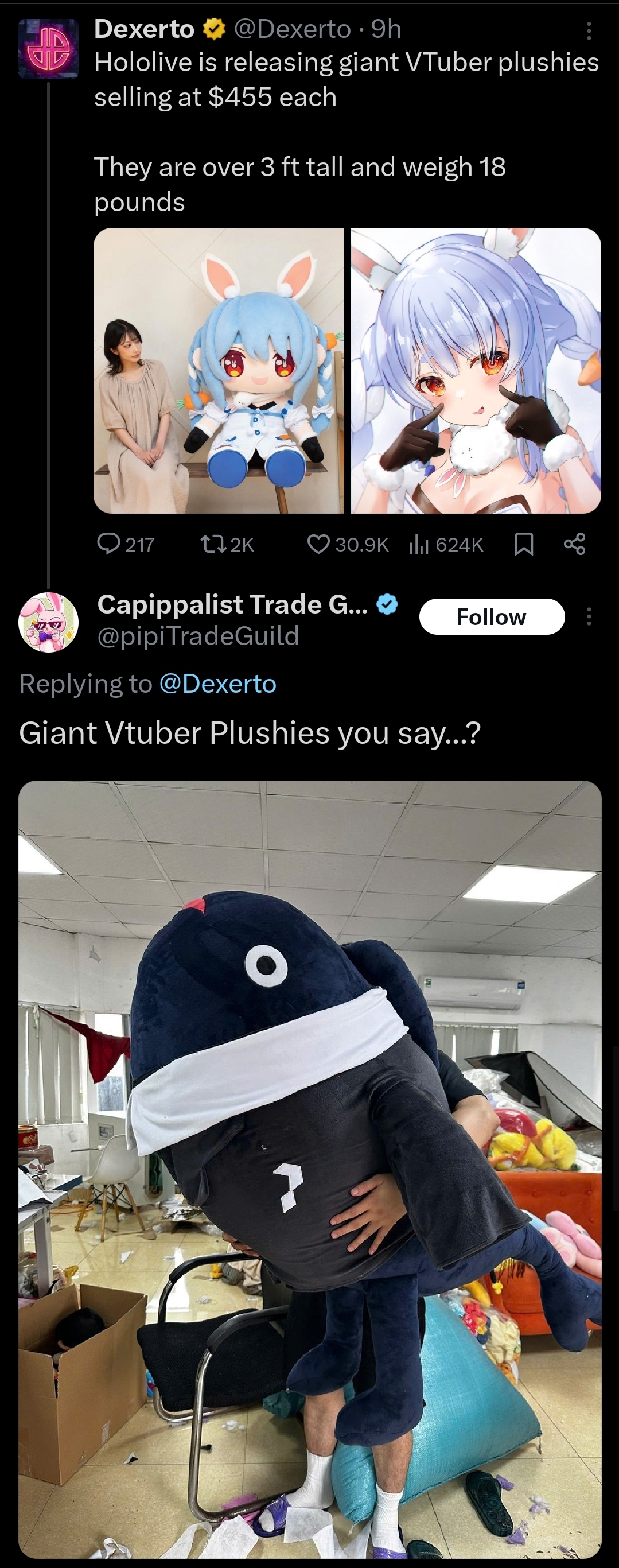This screenshot has height=1568, width=619.
Task: View the Pekora anime illustration
Action: pos(476,371)
